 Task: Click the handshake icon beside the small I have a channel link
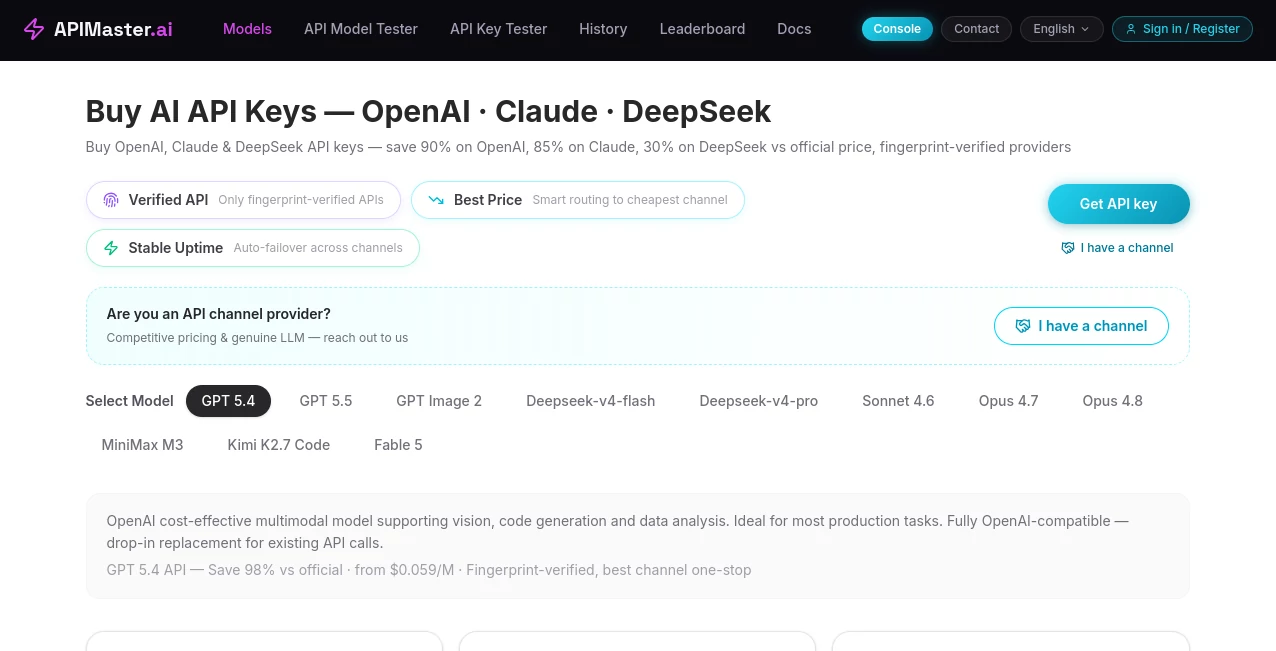pyautogui.click(x=1068, y=248)
